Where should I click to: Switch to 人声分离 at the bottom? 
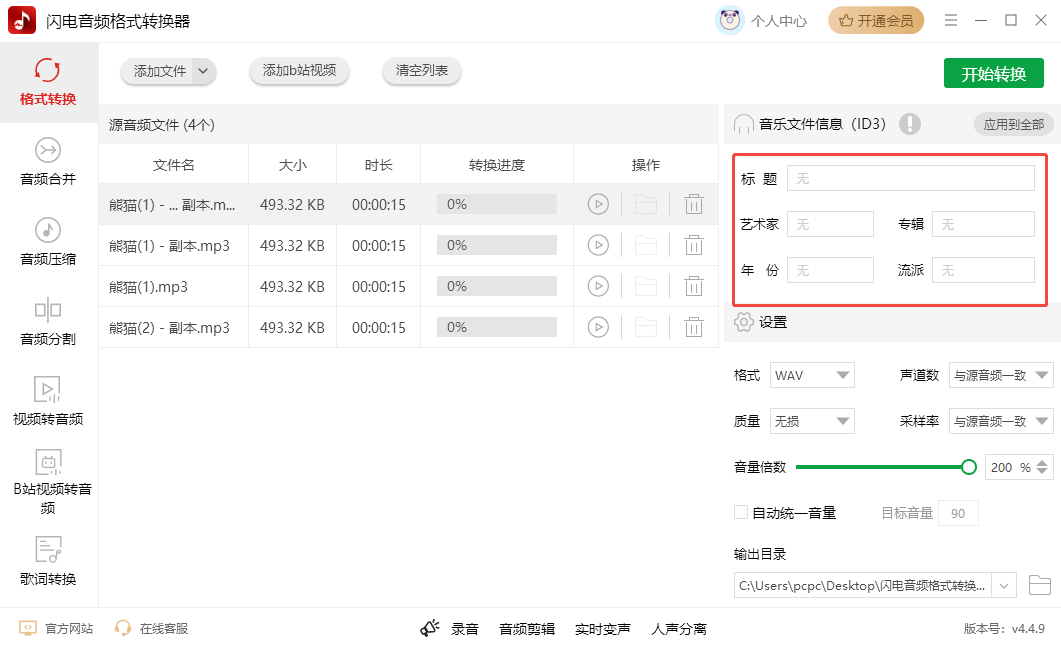pyautogui.click(x=681, y=628)
